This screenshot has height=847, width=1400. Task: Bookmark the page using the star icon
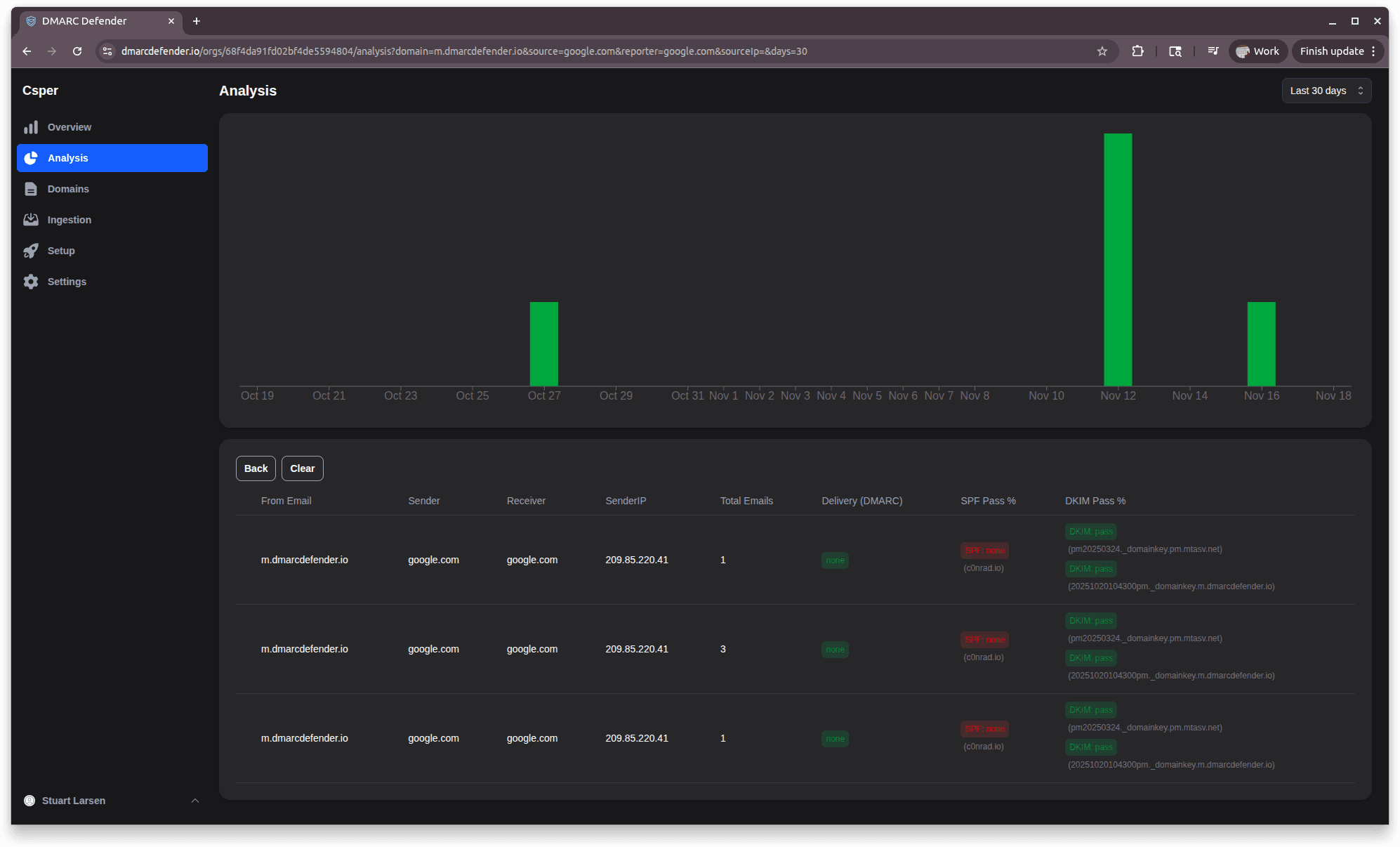(x=1102, y=51)
